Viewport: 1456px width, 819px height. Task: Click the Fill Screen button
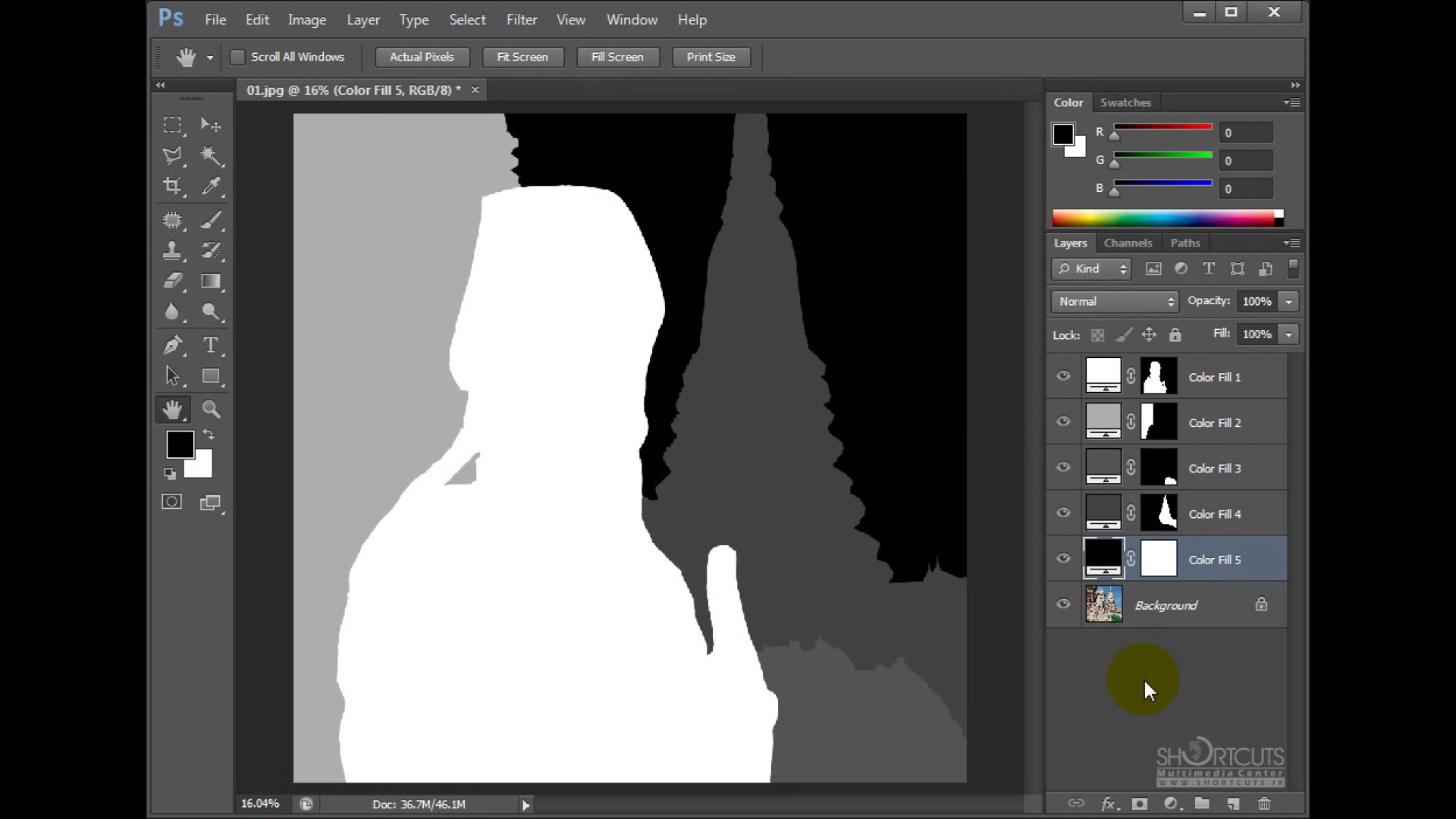[x=617, y=57]
